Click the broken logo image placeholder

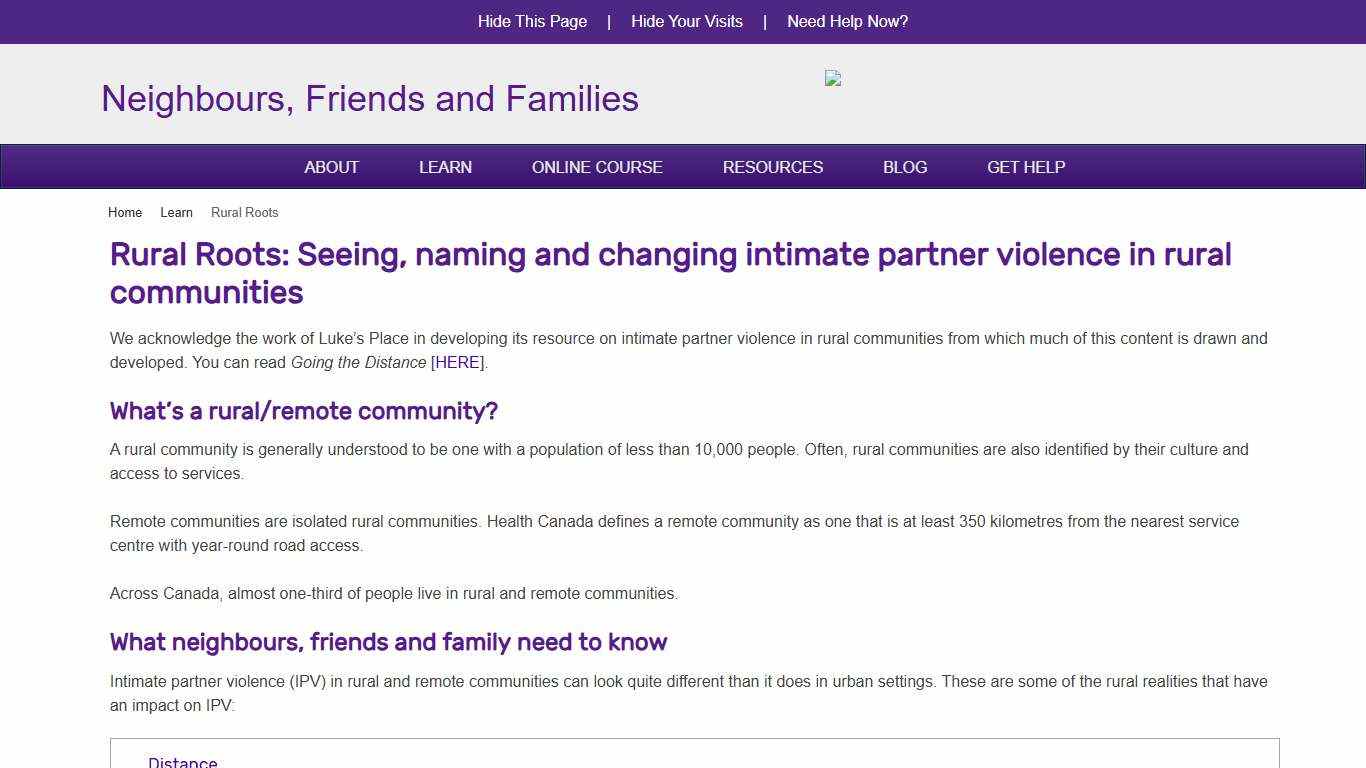tap(833, 79)
